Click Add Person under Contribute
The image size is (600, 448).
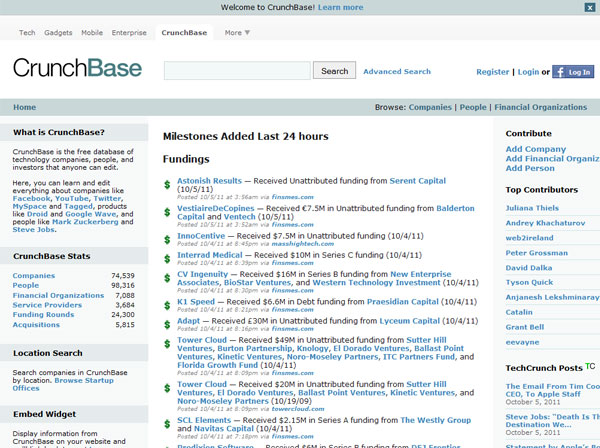[x=530, y=168]
